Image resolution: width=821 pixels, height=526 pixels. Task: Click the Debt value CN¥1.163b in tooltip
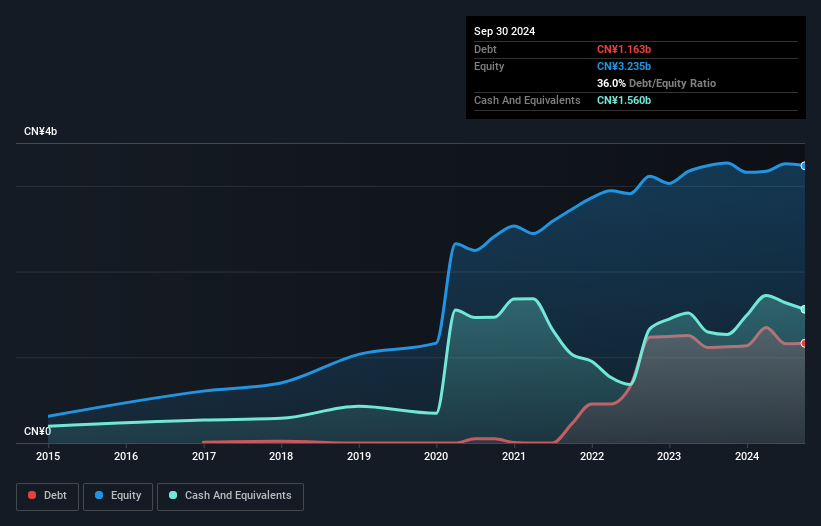pyautogui.click(x=624, y=49)
